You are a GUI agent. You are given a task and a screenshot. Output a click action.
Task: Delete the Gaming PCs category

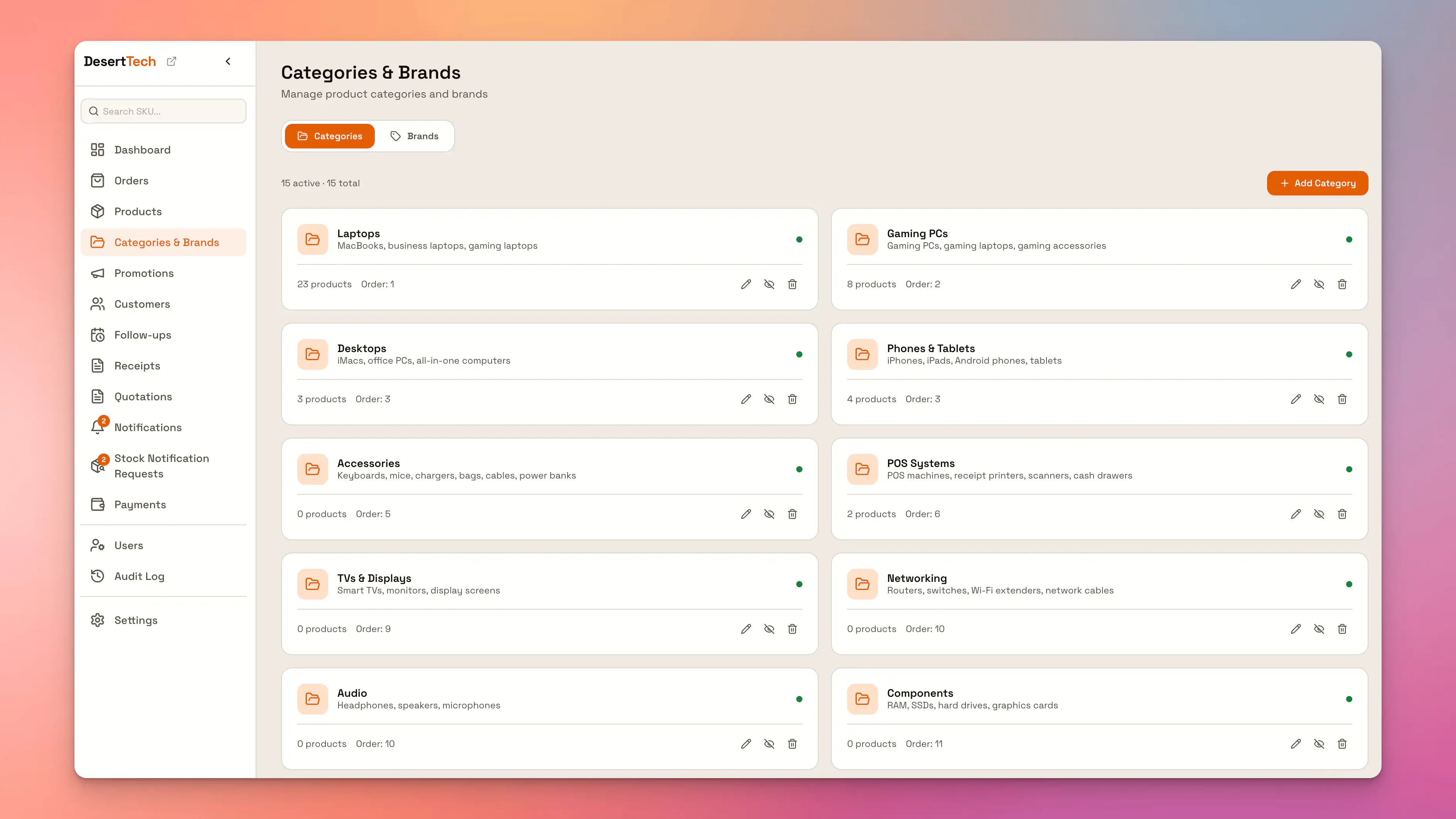coord(1342,284)
